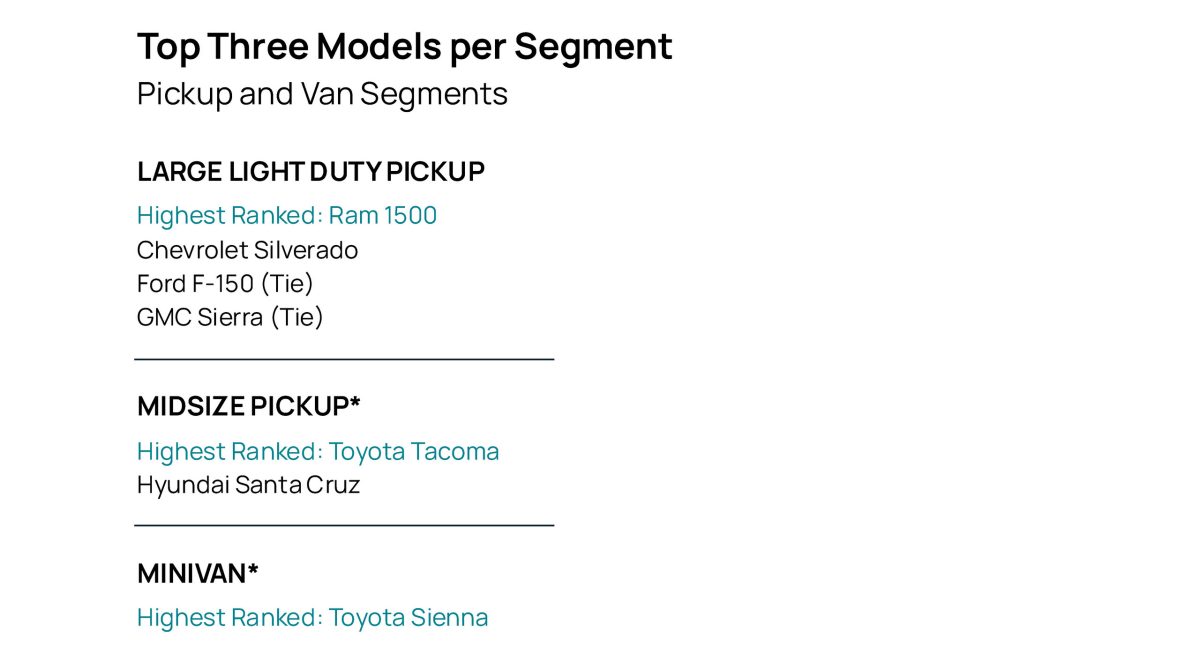Select the 'MINIVAN' heading

191,574
